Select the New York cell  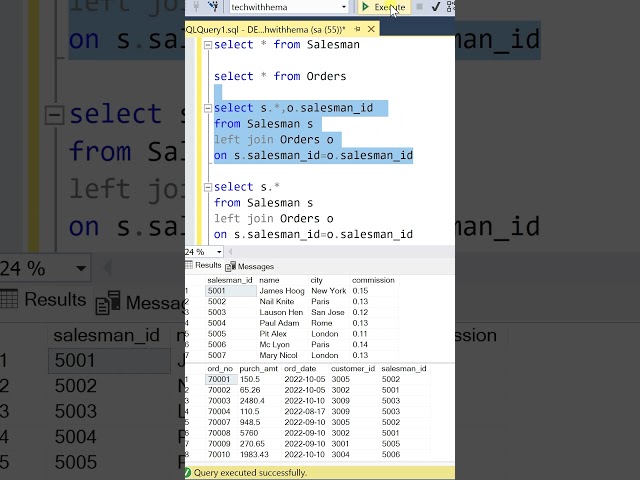329,291
